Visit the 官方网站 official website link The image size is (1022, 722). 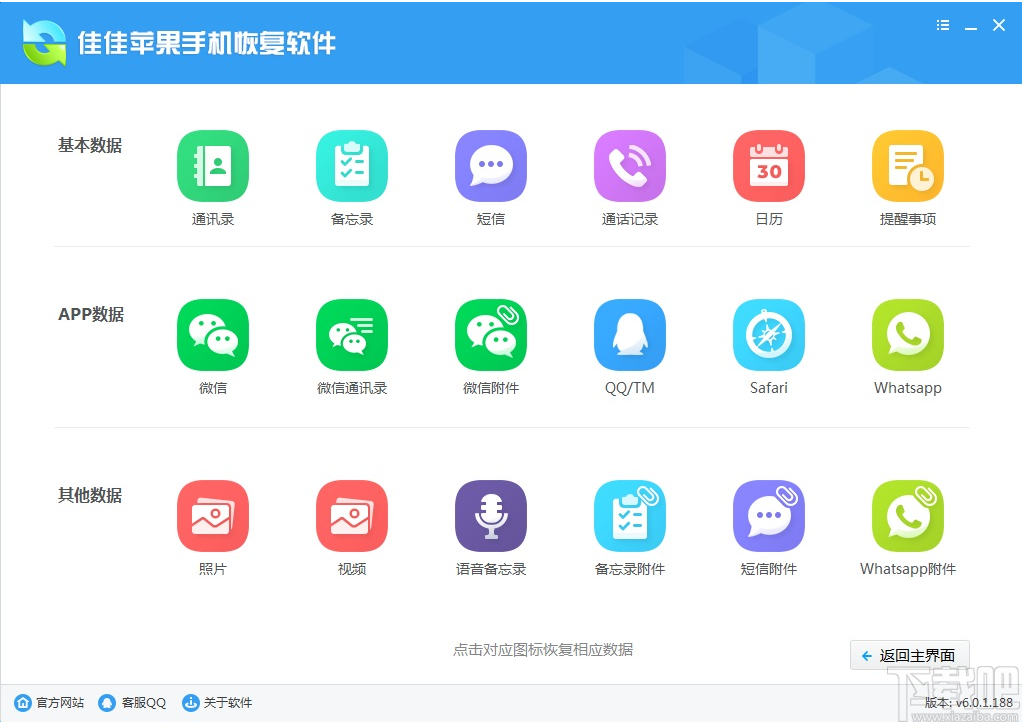pos(50,702)
